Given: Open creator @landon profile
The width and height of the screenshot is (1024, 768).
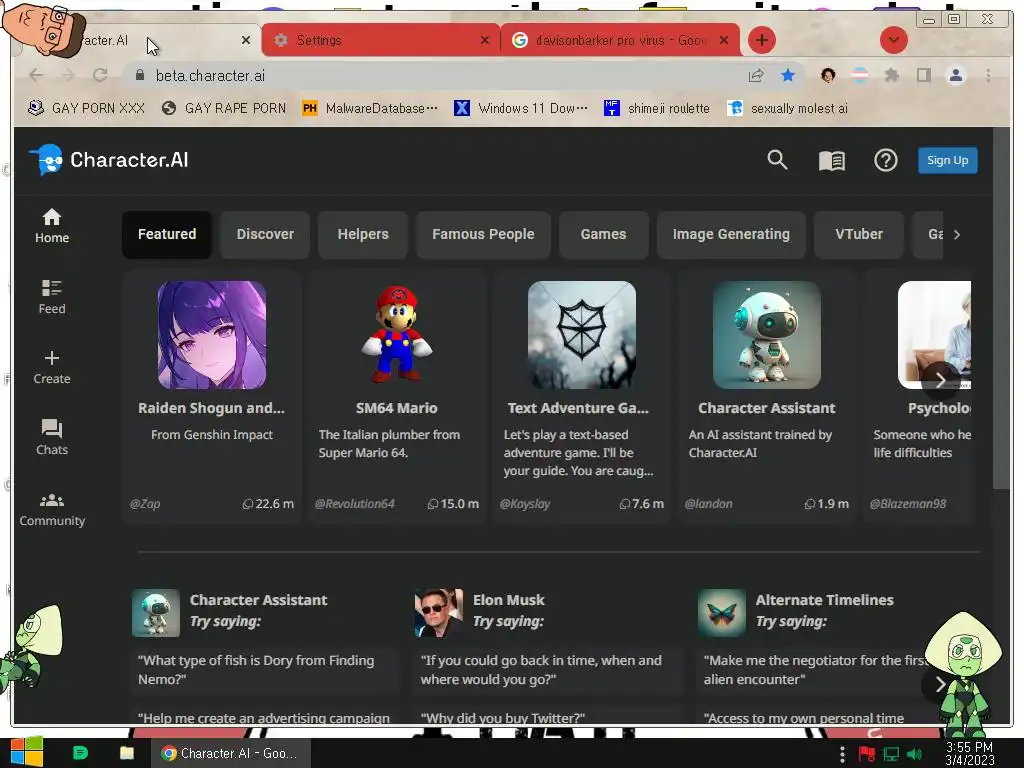Looking at the screenshot, I should coord(709,504).
